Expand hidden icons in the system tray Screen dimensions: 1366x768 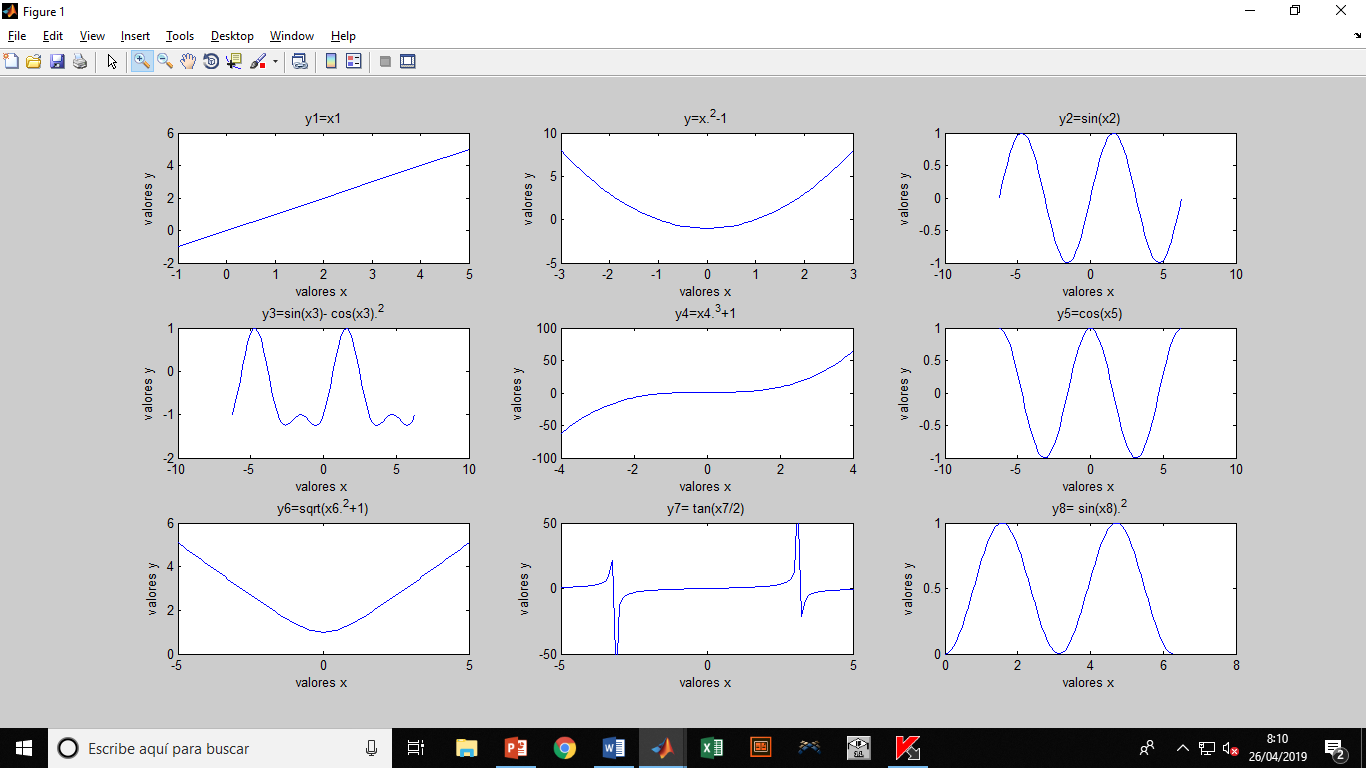coord(1182,748)
